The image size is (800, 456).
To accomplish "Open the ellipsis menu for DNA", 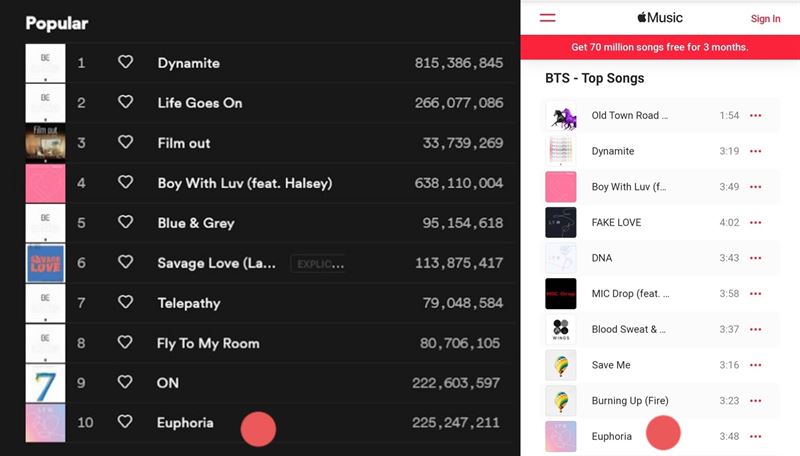I will [756, 258].
